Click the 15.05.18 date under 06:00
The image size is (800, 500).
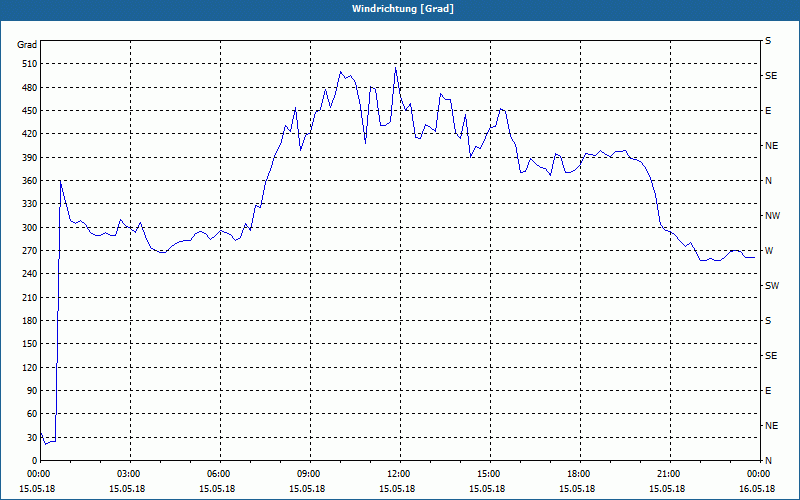[x=217, y=489]
